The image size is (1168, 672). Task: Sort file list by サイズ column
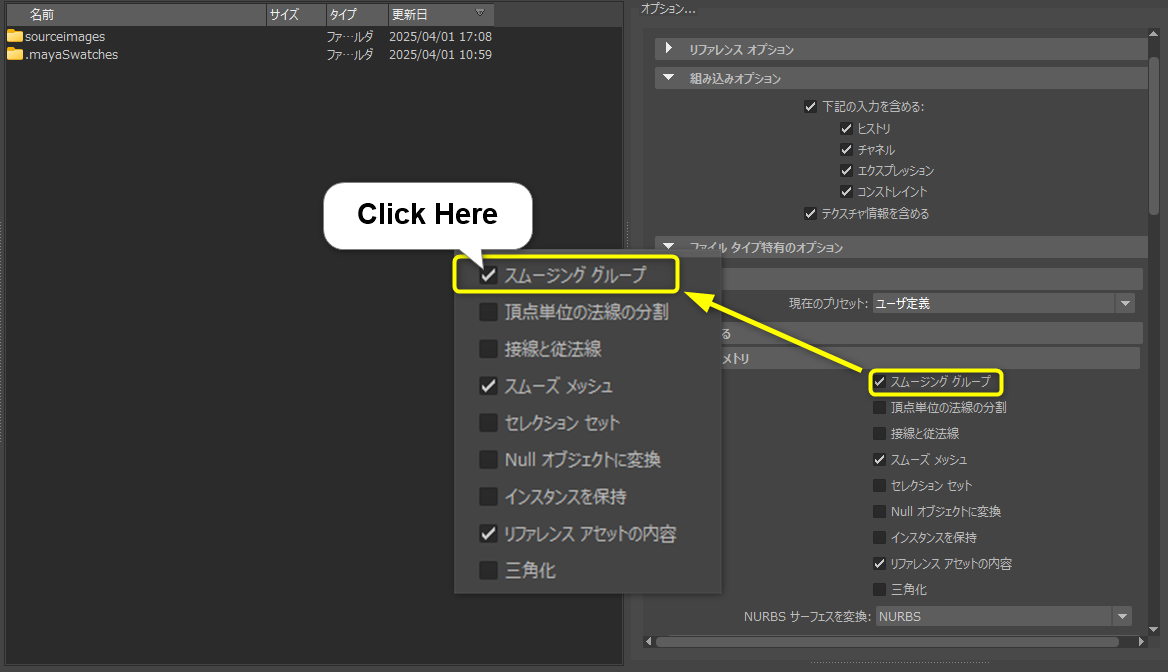point(296,14)
